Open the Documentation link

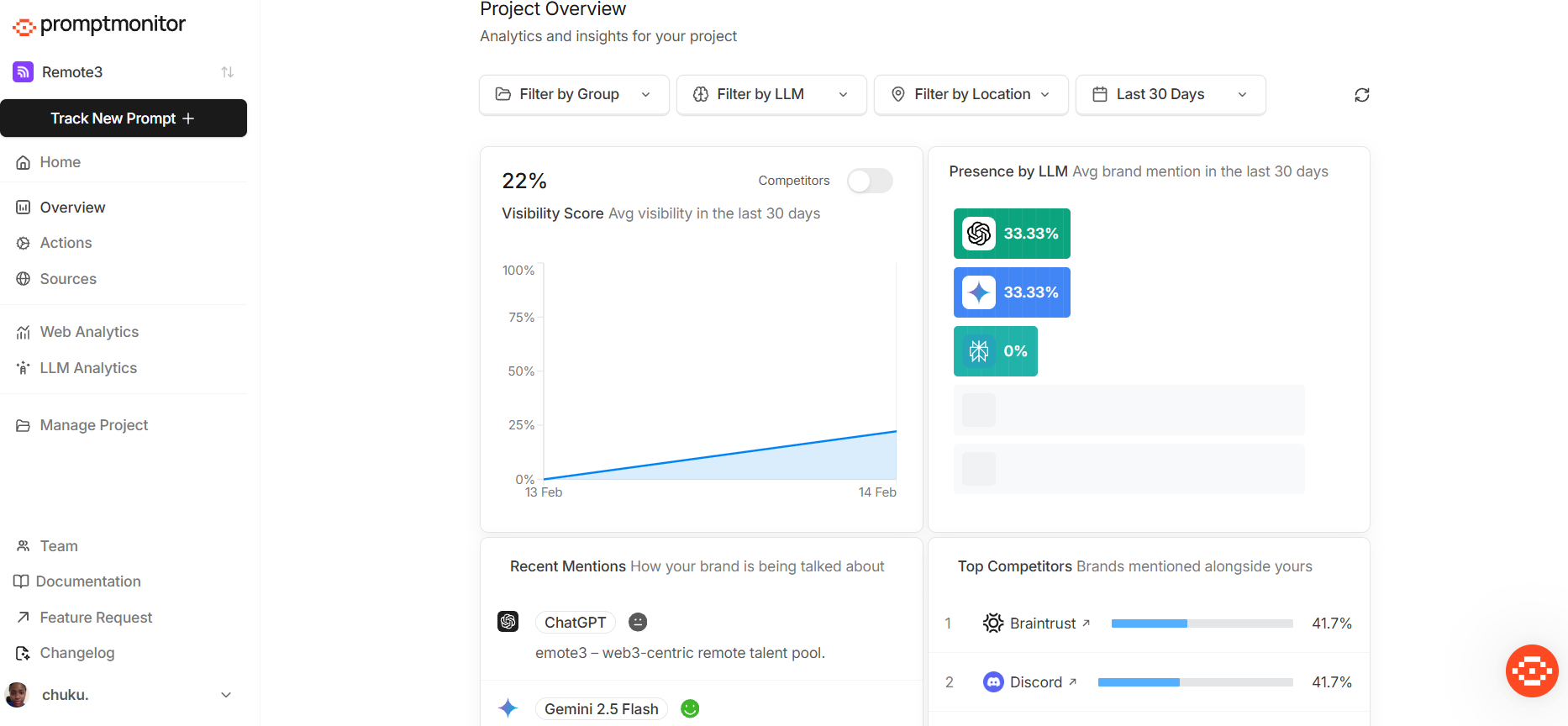(x=88, y=581)
